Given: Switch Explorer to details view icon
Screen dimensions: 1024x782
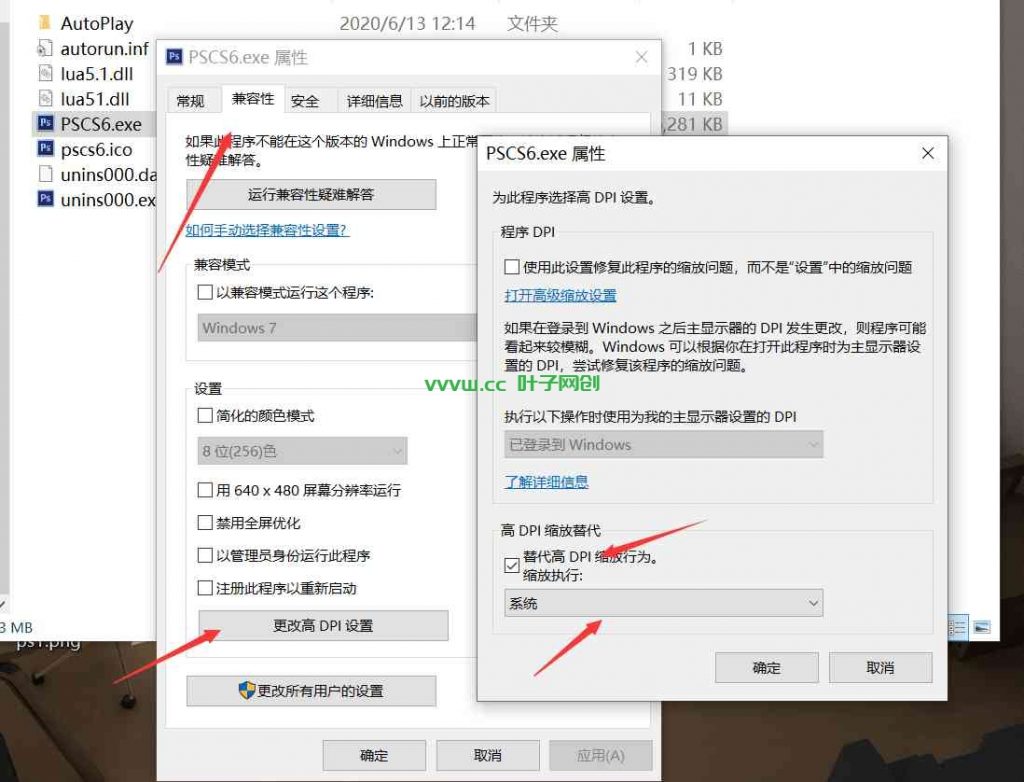Looking at the screenshot, I should (x=957, y=628).
